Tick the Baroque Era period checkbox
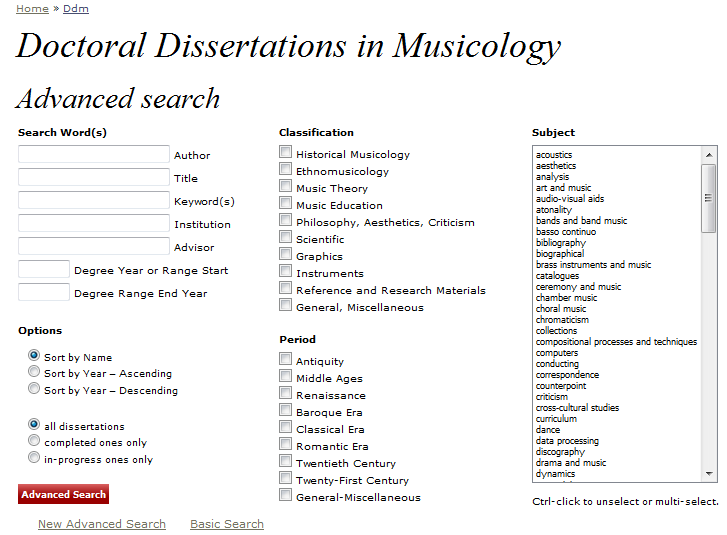 tap(286, 411)
